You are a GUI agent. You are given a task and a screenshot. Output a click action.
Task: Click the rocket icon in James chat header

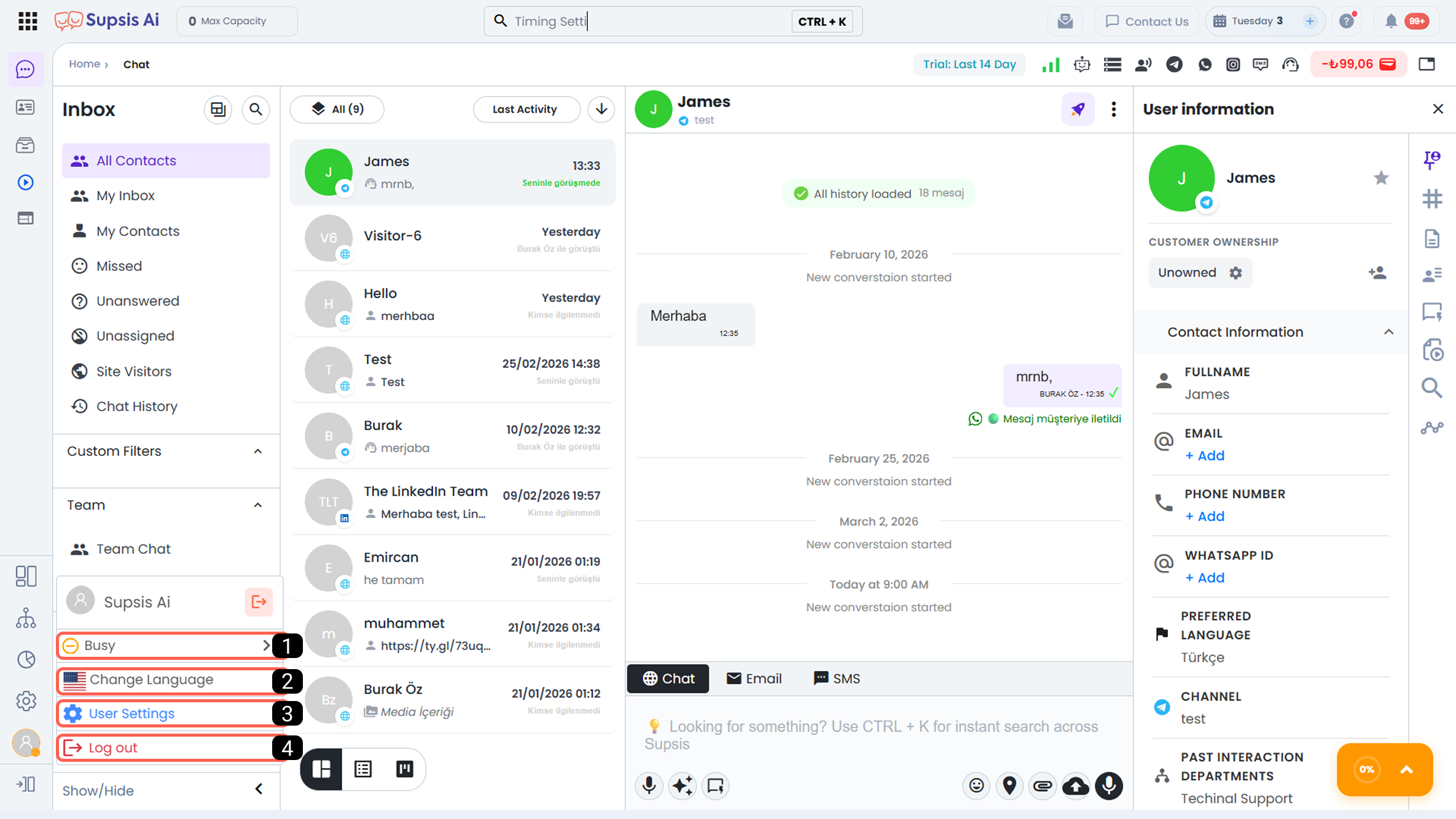click(x=1078, y=109)
